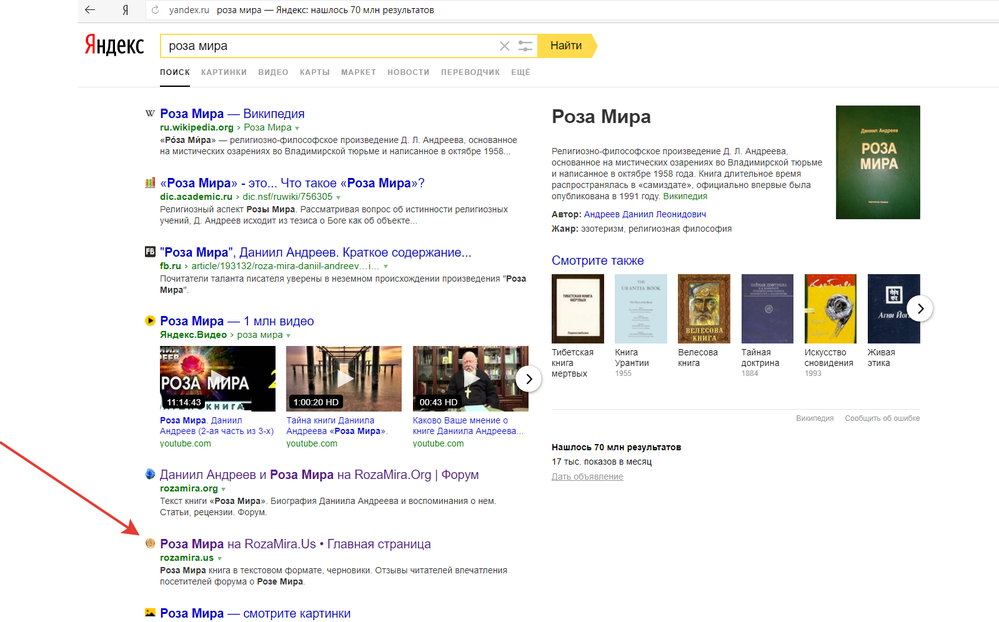The image size is (999, 622).
Task: Click the grey Википедия source link below the book carousel
Action: [815, 418]
